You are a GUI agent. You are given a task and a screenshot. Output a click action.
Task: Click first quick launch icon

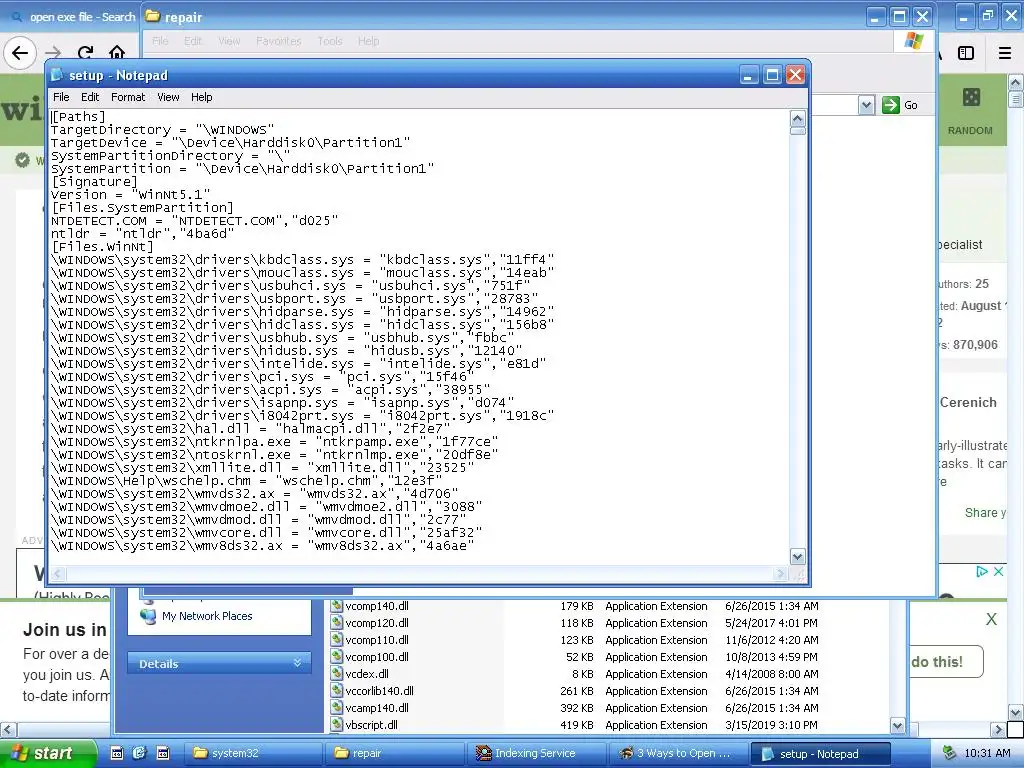coord(116,753)
